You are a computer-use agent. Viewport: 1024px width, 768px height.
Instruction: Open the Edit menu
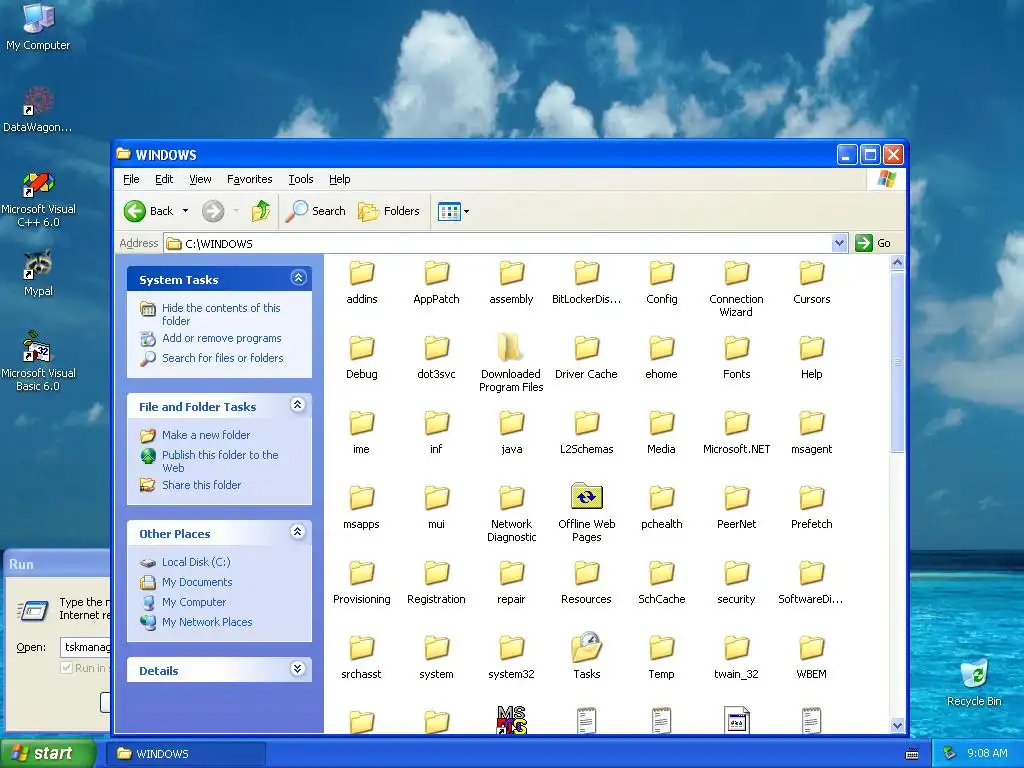164,179
